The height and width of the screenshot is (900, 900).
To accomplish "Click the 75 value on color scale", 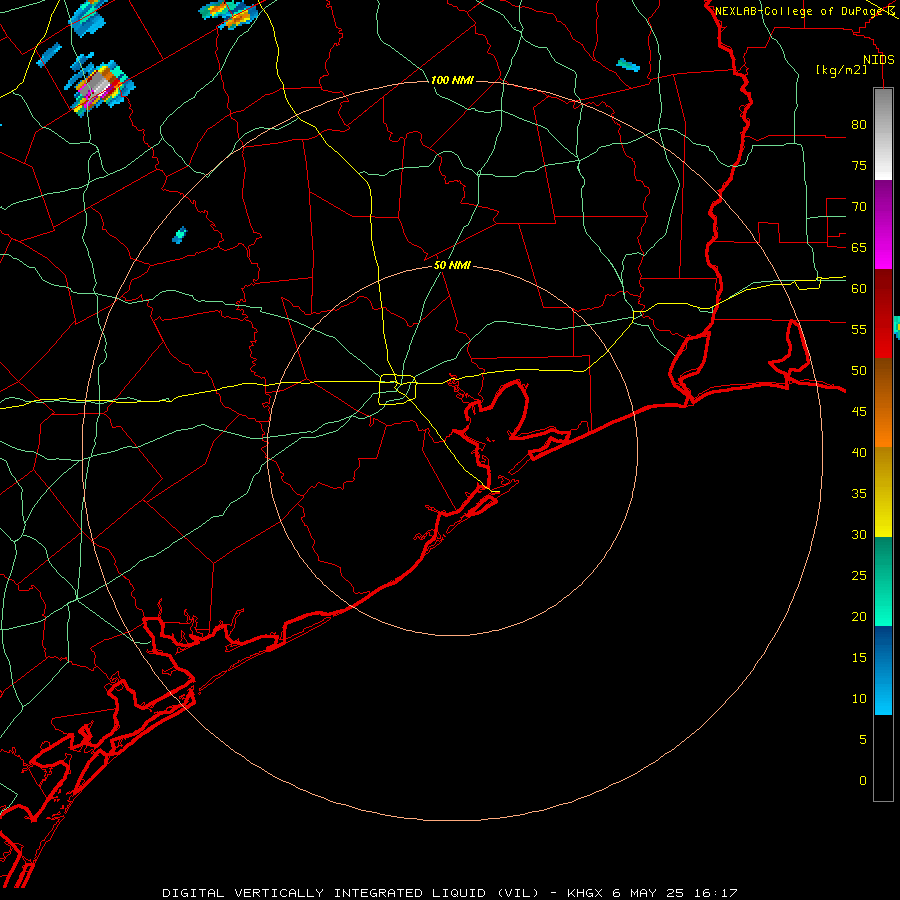I will tap(859, 165).
